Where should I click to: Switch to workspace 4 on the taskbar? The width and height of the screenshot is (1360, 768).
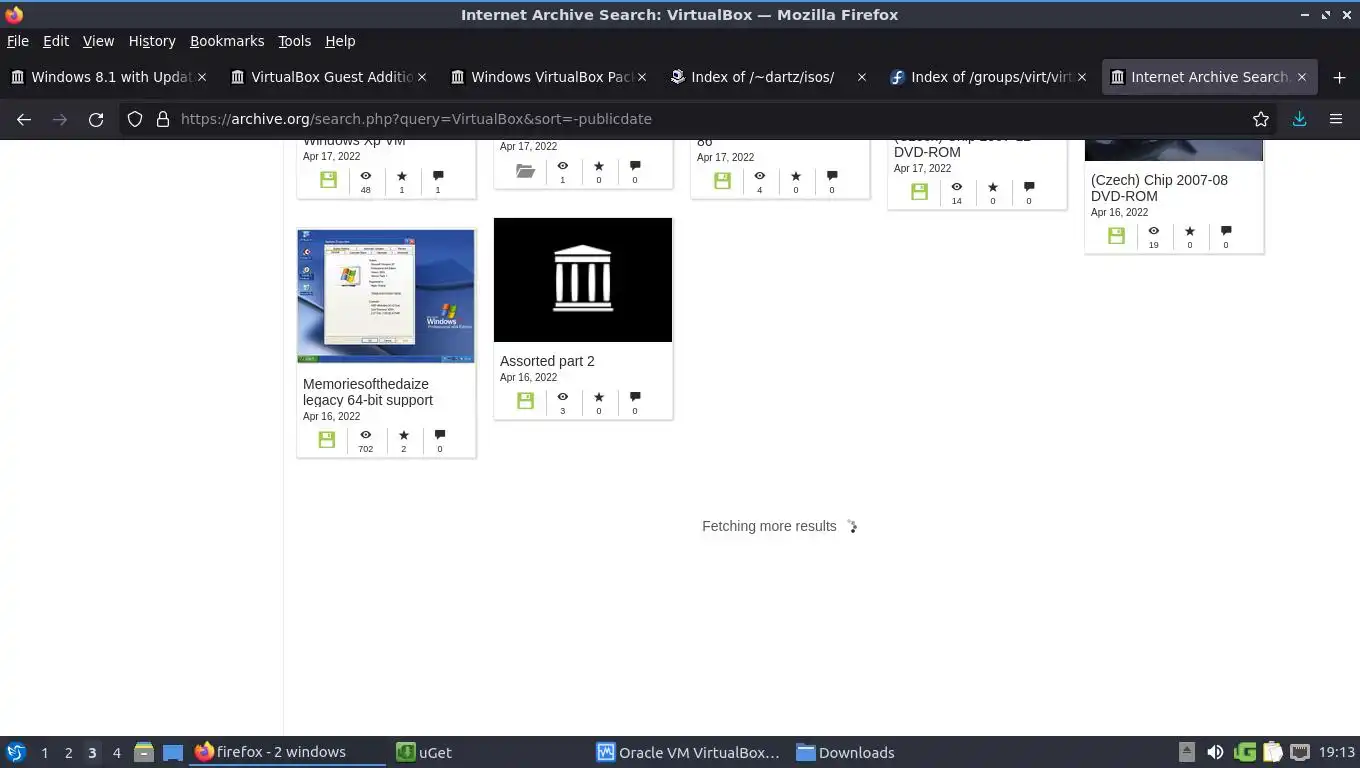point(117,753)
